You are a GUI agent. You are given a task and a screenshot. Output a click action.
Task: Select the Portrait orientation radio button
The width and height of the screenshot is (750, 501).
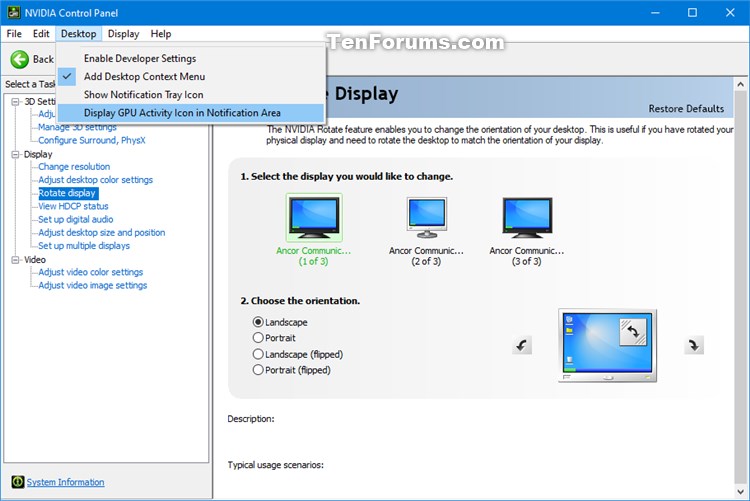pyautogui.click(x=258, y=338)
